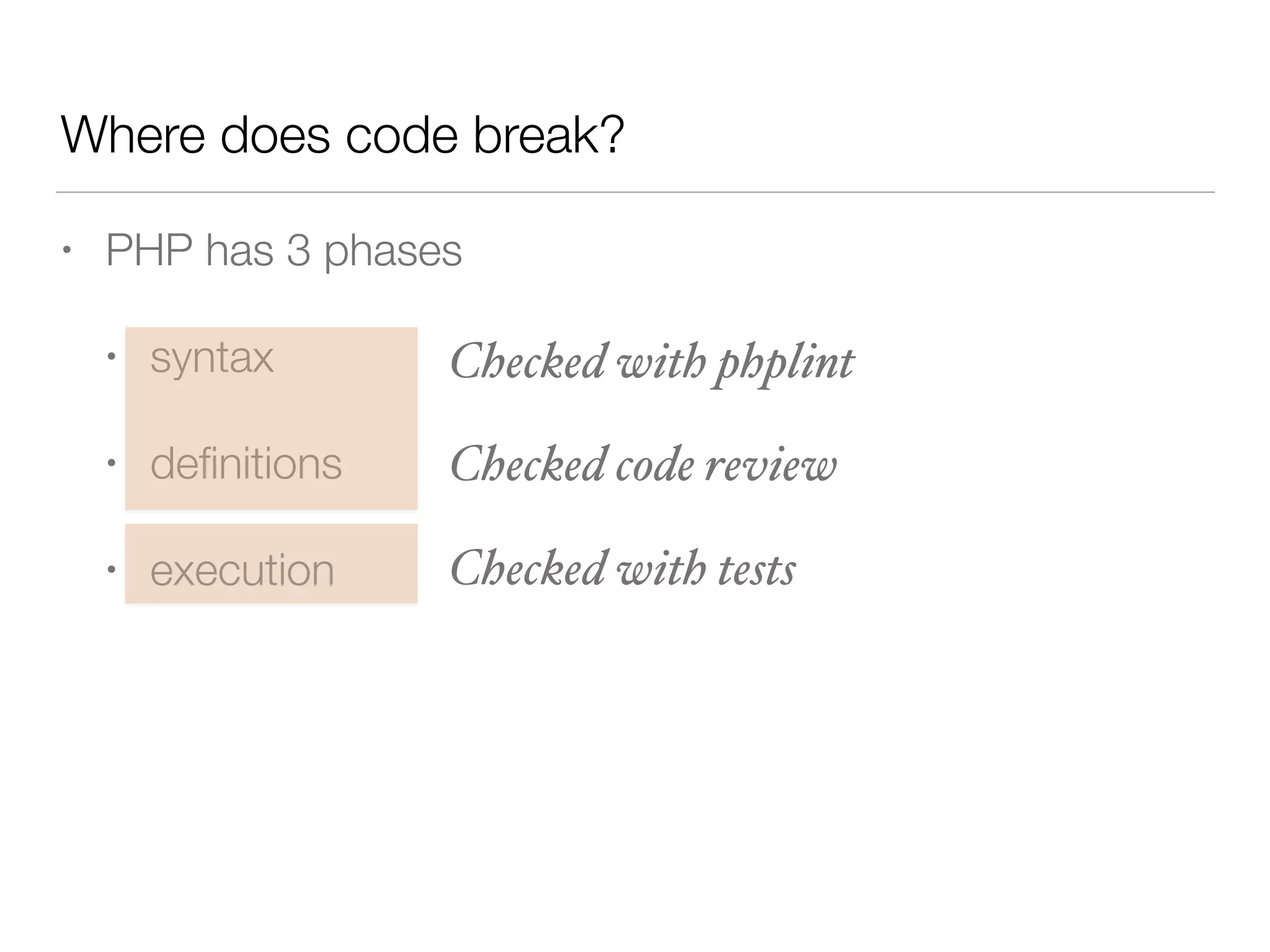Click the slide title "Where does code break?"
This screenshot has width=1270, height=952.
coord(342,135)
